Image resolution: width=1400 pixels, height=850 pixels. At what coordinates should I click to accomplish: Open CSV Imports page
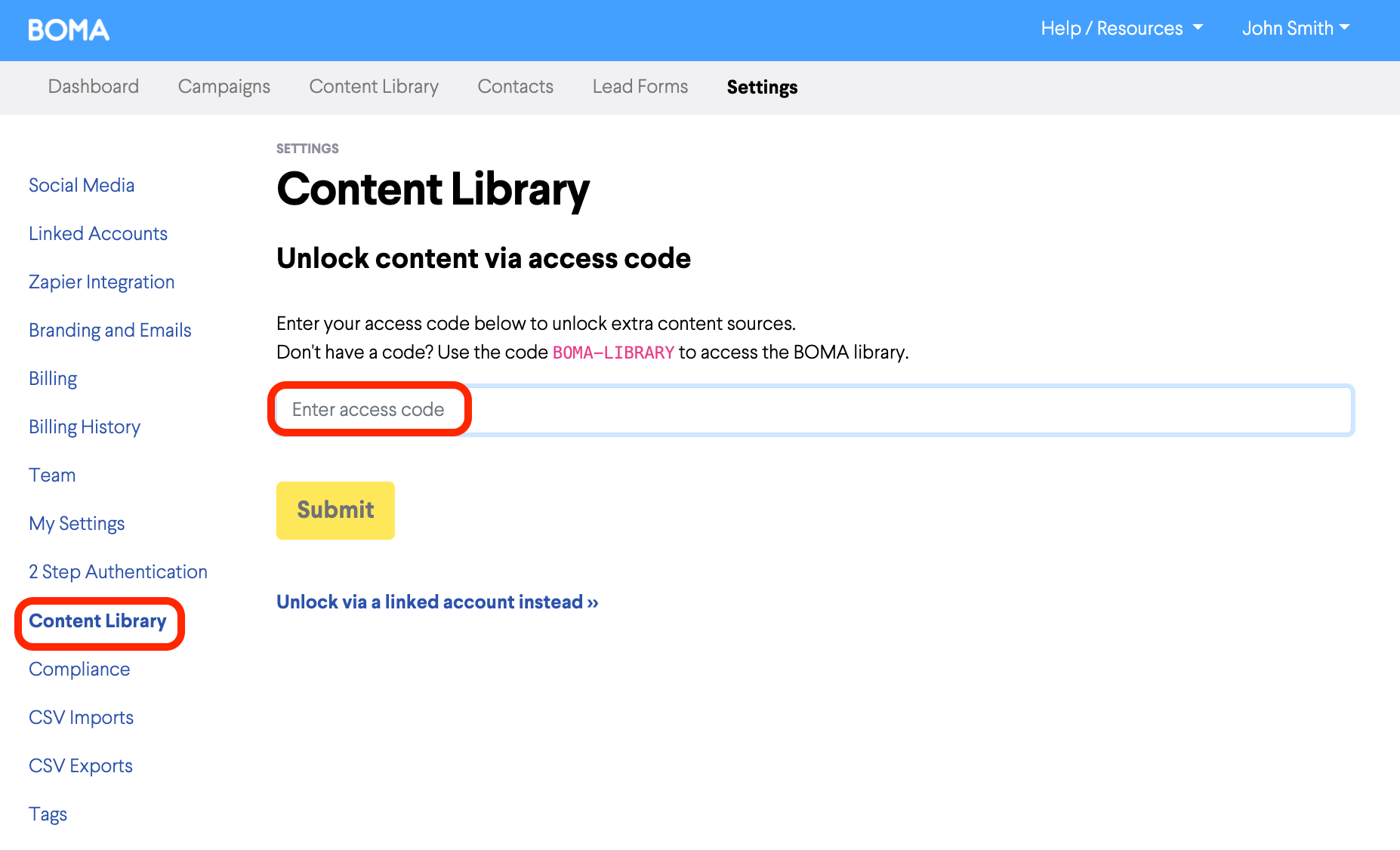[x=81, y=717]
